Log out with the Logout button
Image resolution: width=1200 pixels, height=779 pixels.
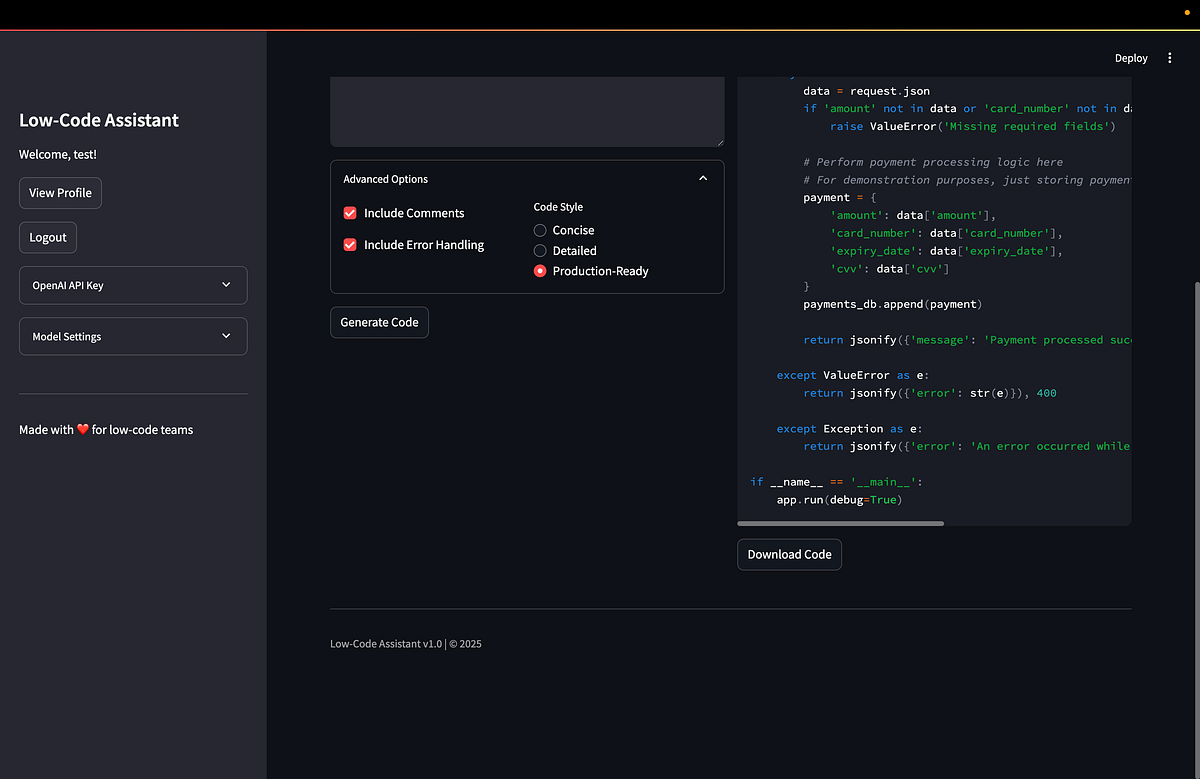pos(48,237)
